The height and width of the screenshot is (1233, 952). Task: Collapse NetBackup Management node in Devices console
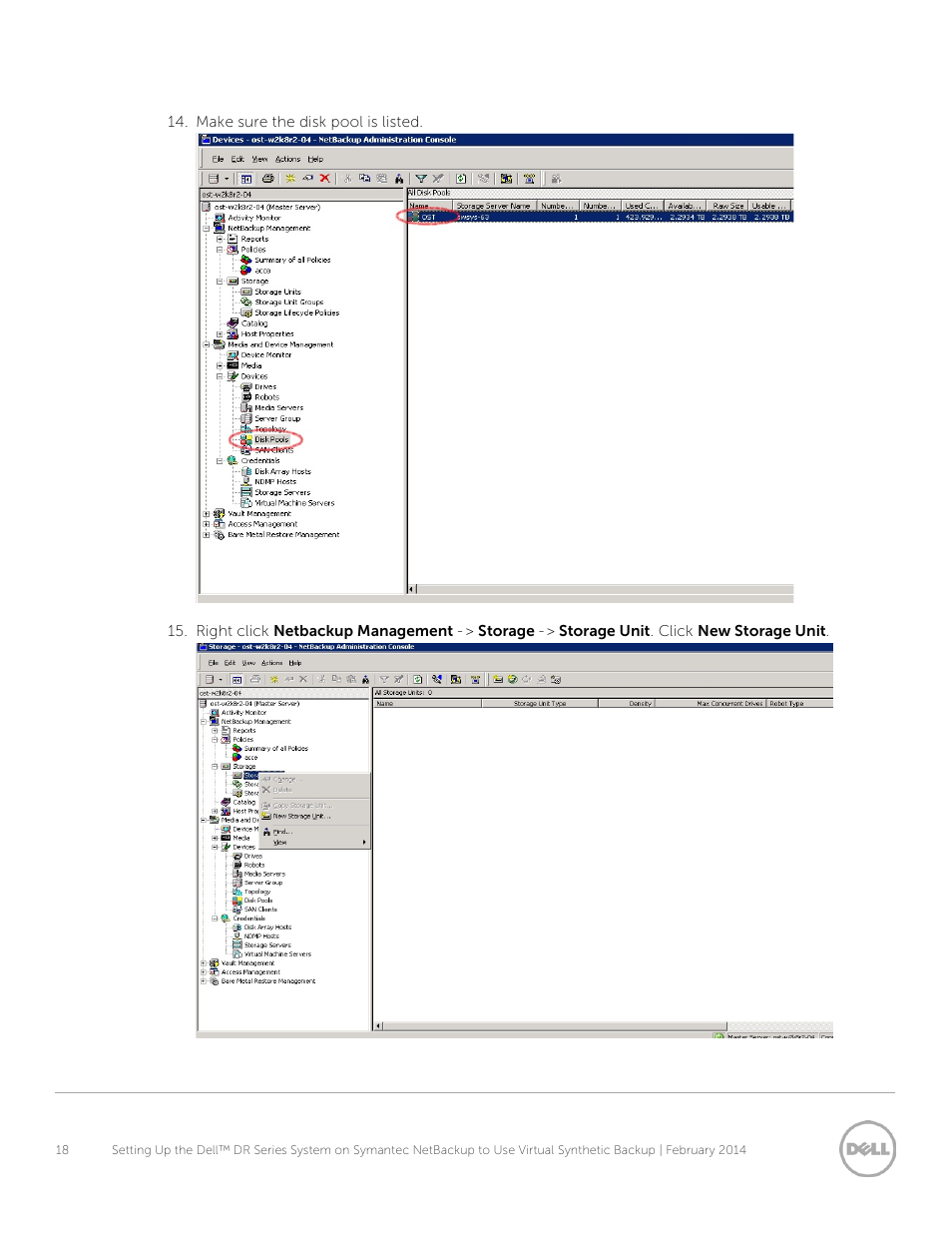pos(207,229)
